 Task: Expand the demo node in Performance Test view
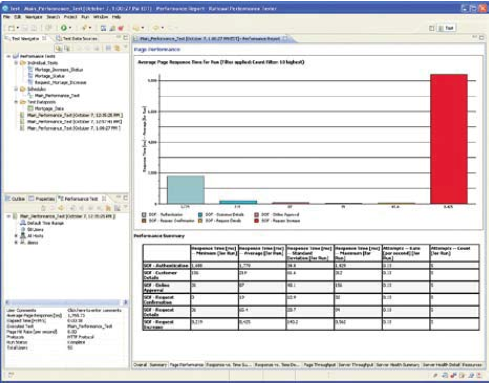(x=16, y=242)
